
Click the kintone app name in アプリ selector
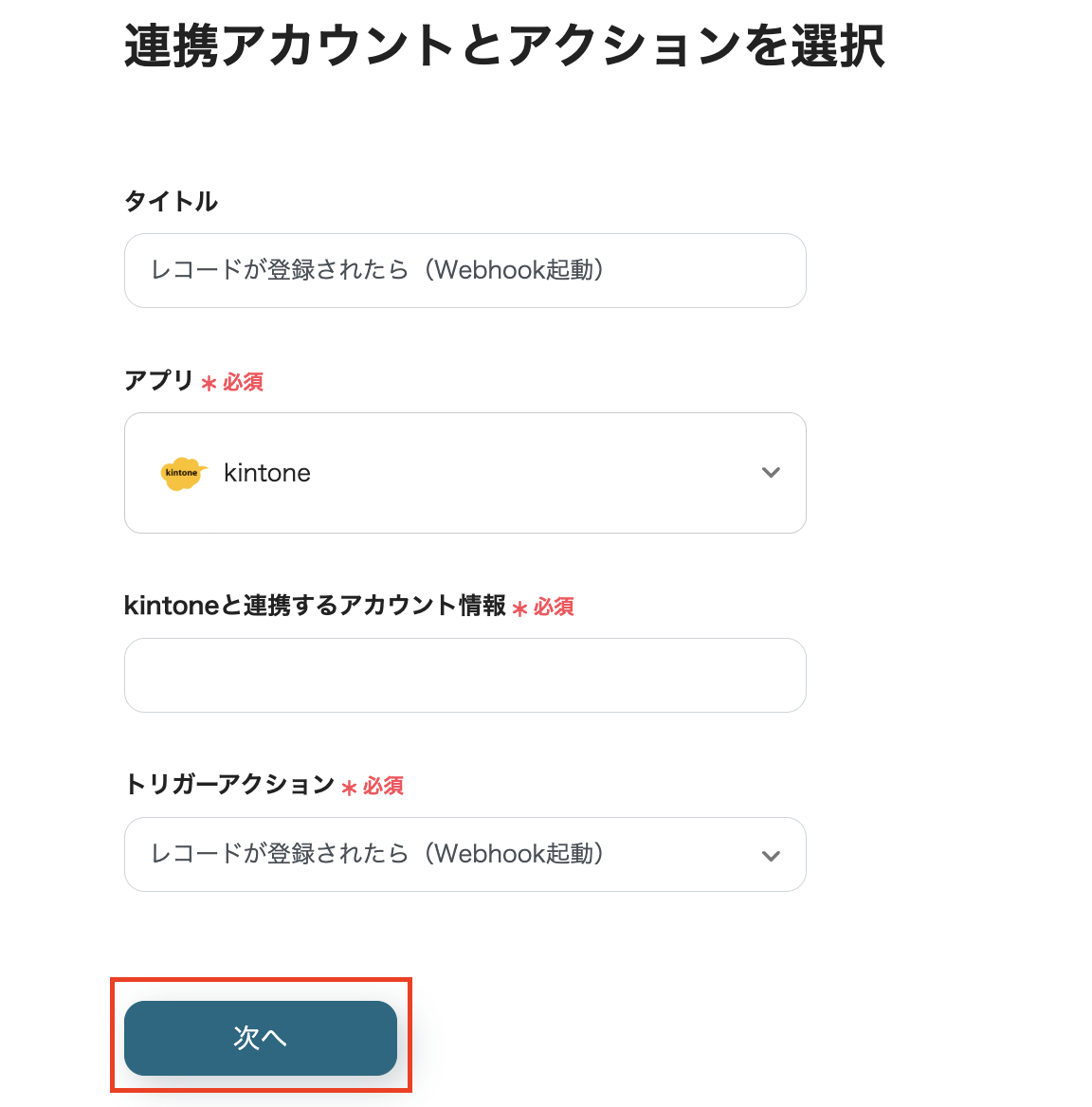pos(267,473)
